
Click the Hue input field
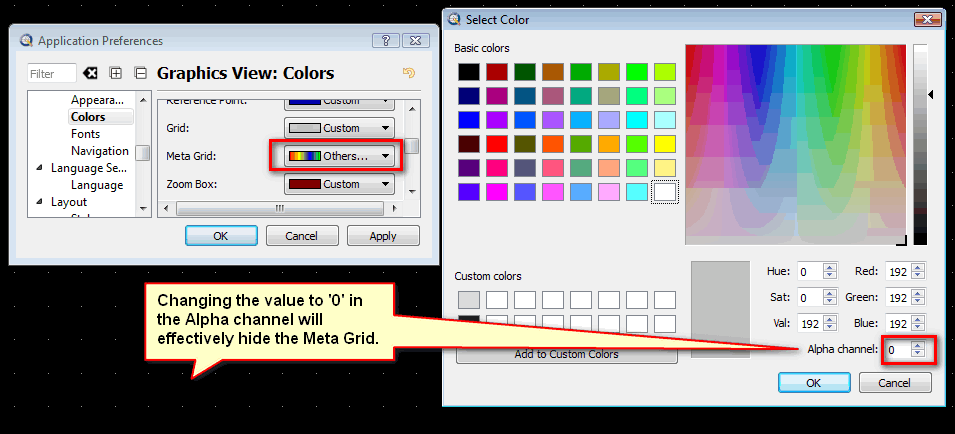click(x=809, y=271)
